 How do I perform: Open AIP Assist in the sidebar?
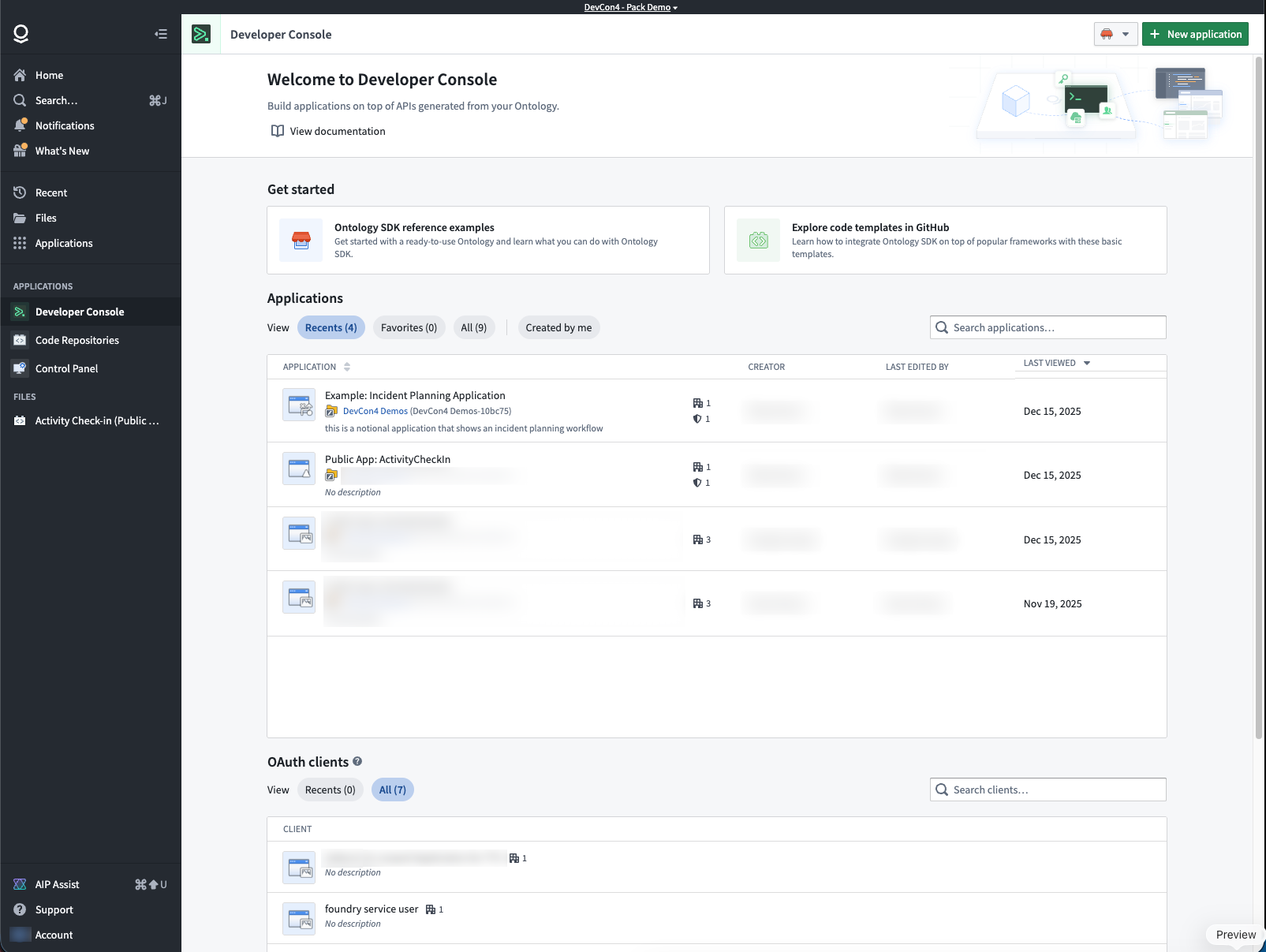click(x=57, y=884)
